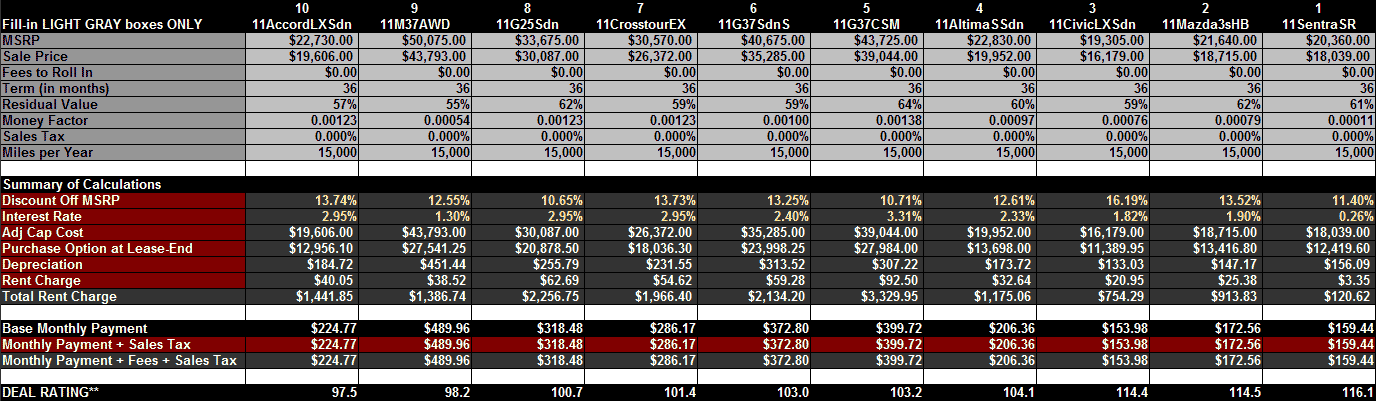This screenshot has height=401, width=1376.
Task: Click the DEAL RATING** row label
Action: (x=123, y=392)
